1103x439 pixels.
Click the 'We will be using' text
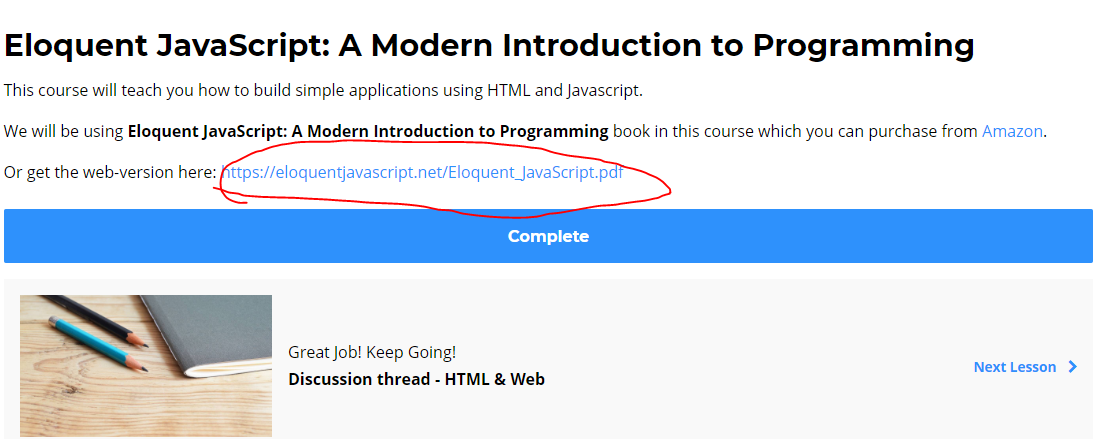[64, 131]
